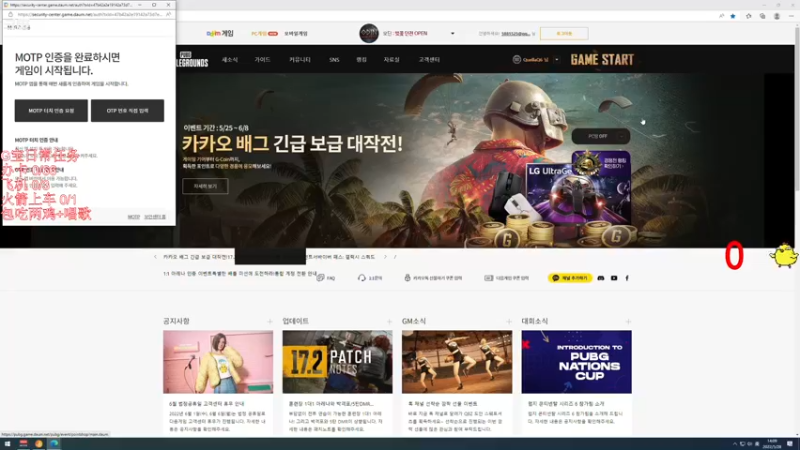Click the address bar of the popup window
This screenshot has height=450, width=800.
[89, 14]
